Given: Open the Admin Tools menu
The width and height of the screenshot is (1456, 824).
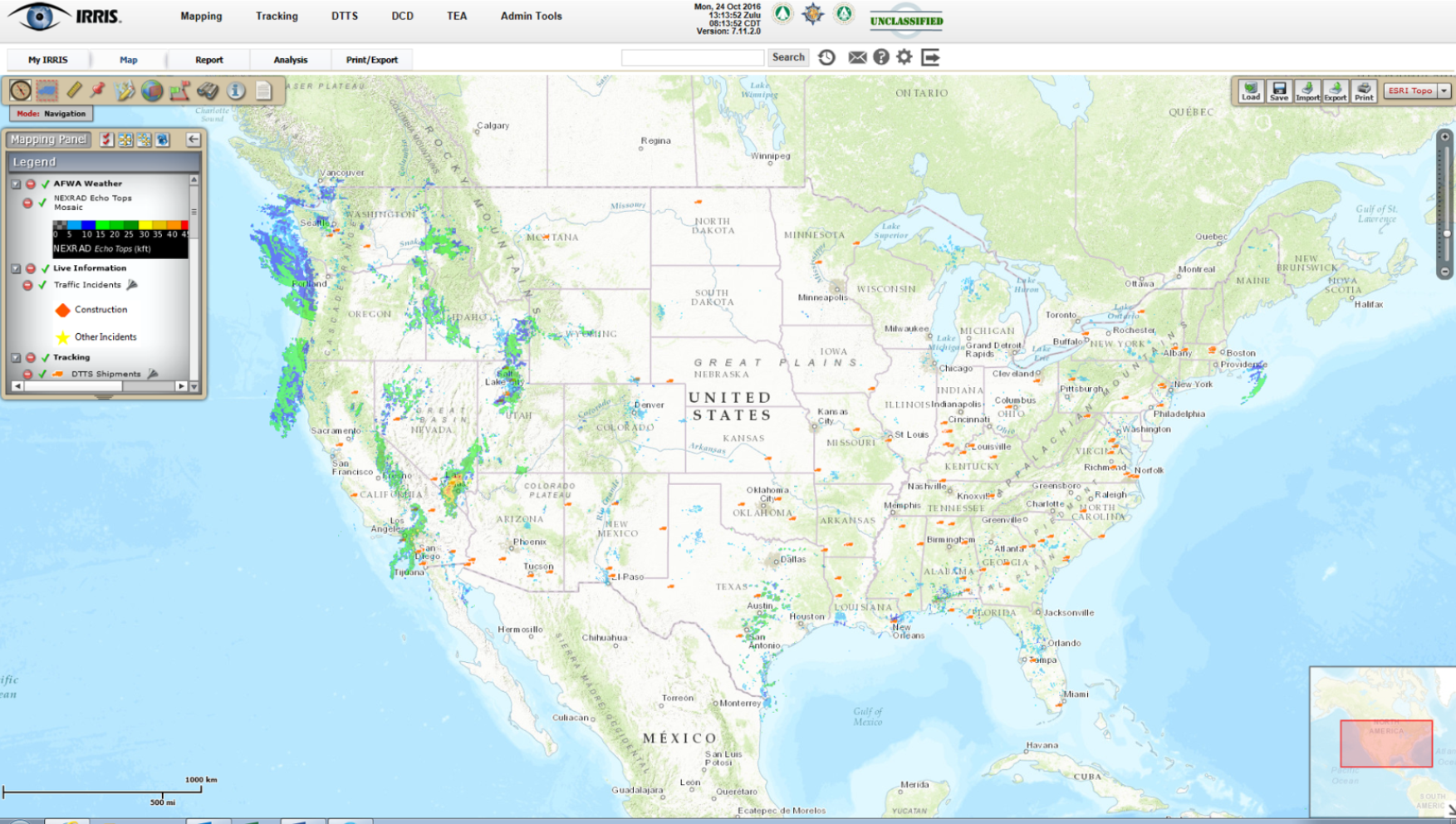Looking at the screenshot, I should [x=531, y=16].
